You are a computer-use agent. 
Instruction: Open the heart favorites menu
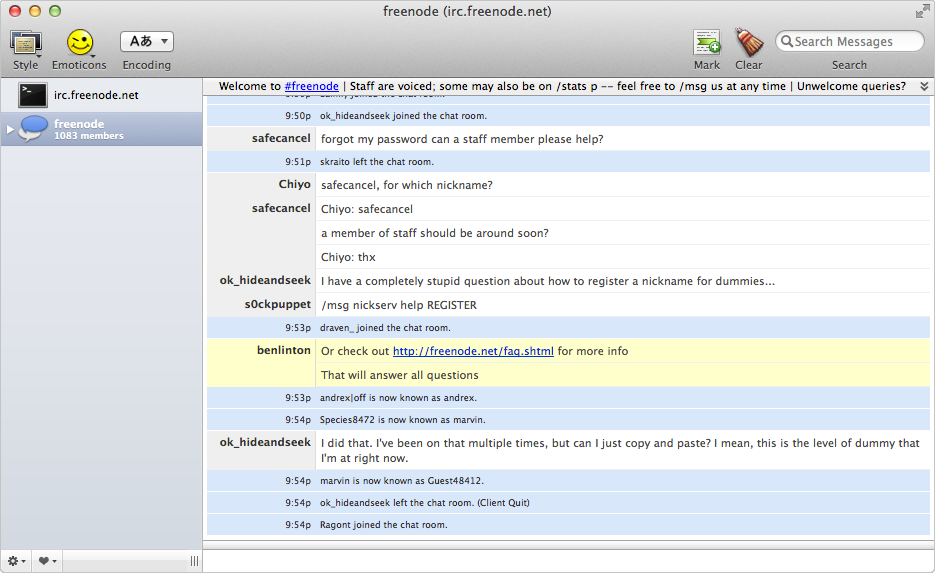click(x=47, y=560)
